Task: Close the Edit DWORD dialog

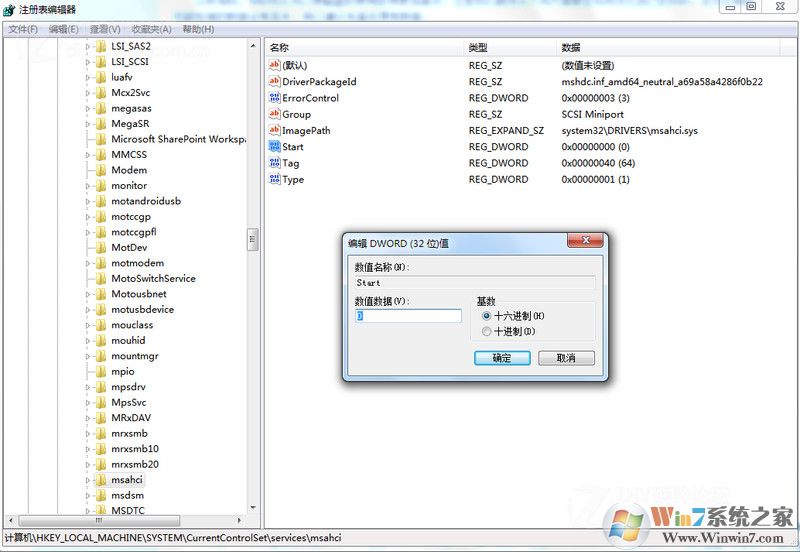Action: [584, 242]
